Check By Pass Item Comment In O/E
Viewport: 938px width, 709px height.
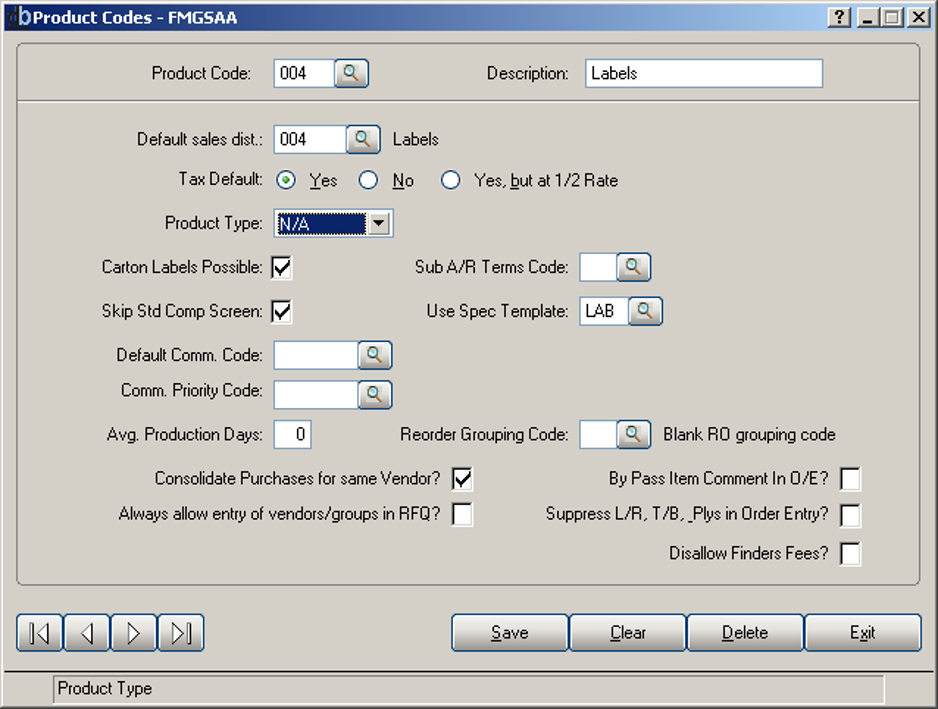pos(851,479)
